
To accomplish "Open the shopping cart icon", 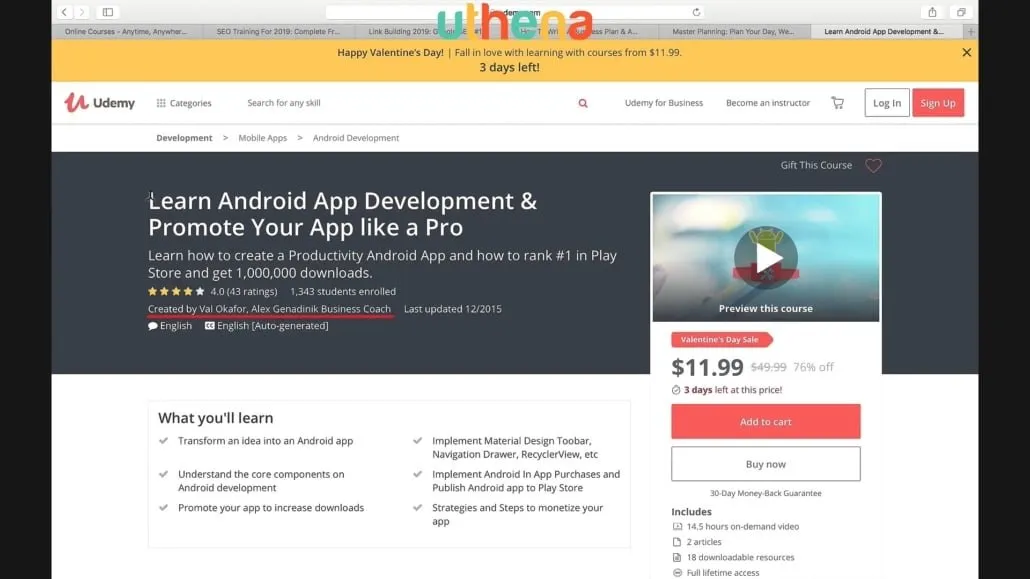I will point(838,103).
